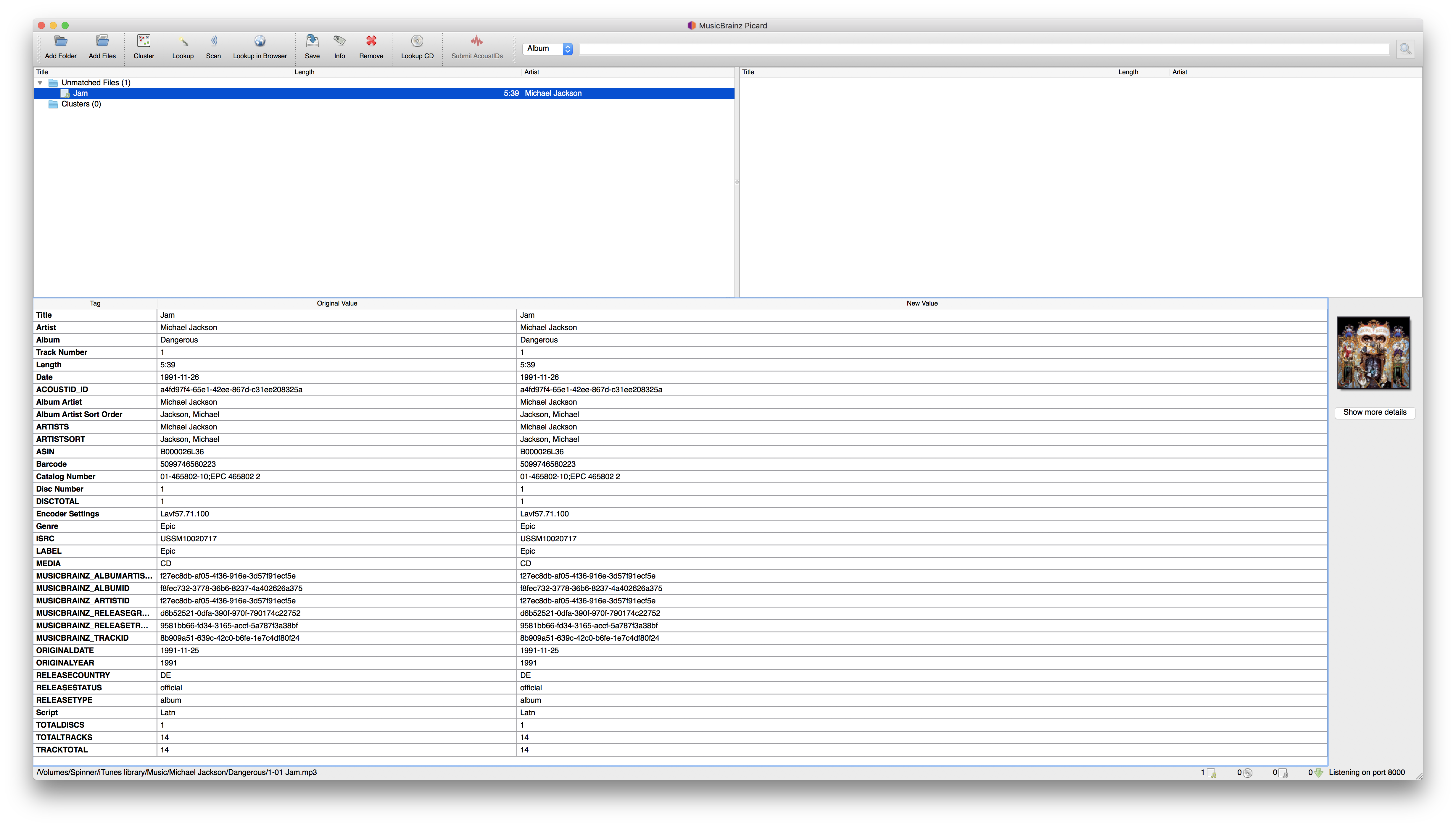
Task: Click the Add Folder toolbar icon
Action: 61,41
